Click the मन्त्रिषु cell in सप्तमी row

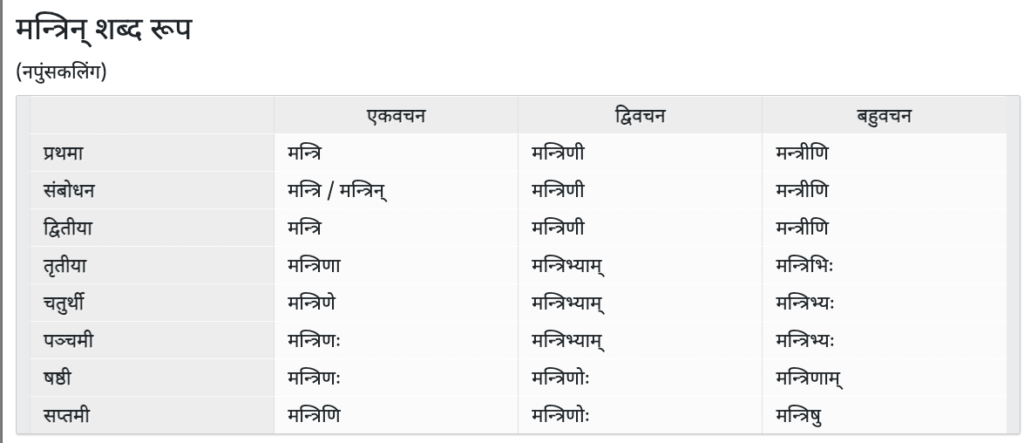800,415
